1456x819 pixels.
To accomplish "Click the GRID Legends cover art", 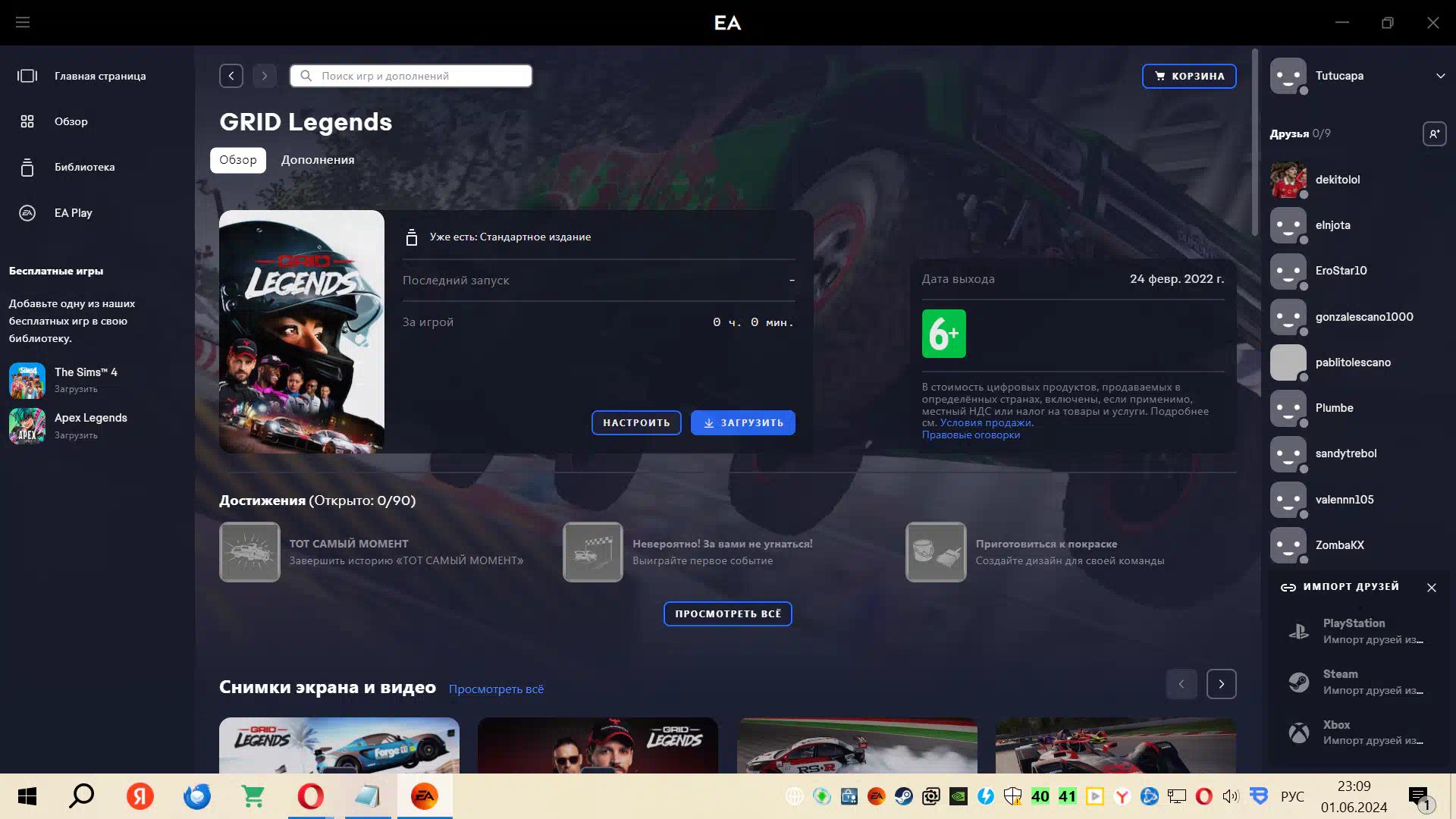I will pyautogui.click(x=302, y=331).
